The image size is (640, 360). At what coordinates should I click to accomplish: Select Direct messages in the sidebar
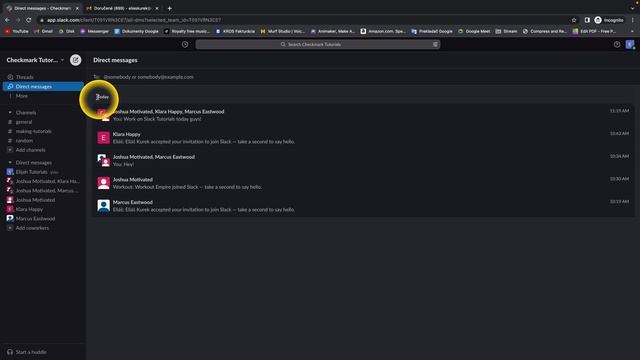(x=43, y=87)
